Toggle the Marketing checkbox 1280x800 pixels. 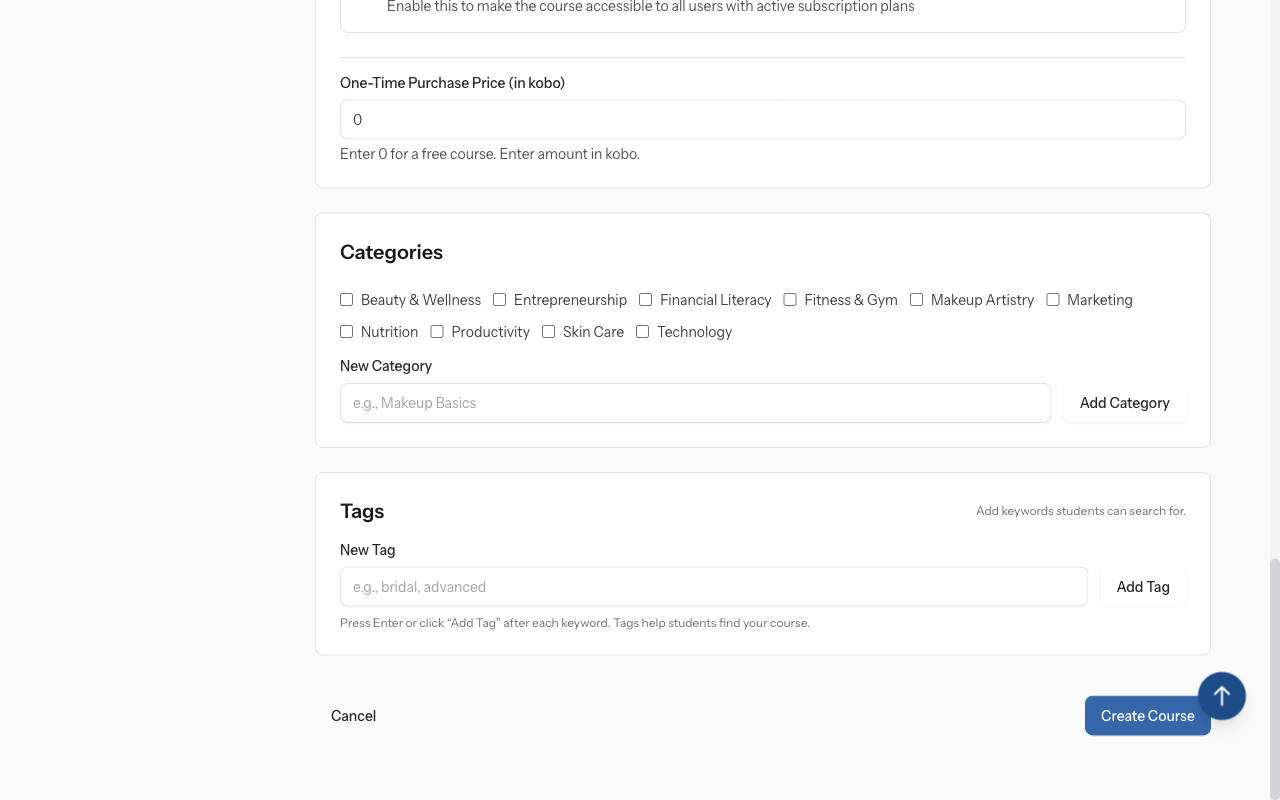[1053, 300]
